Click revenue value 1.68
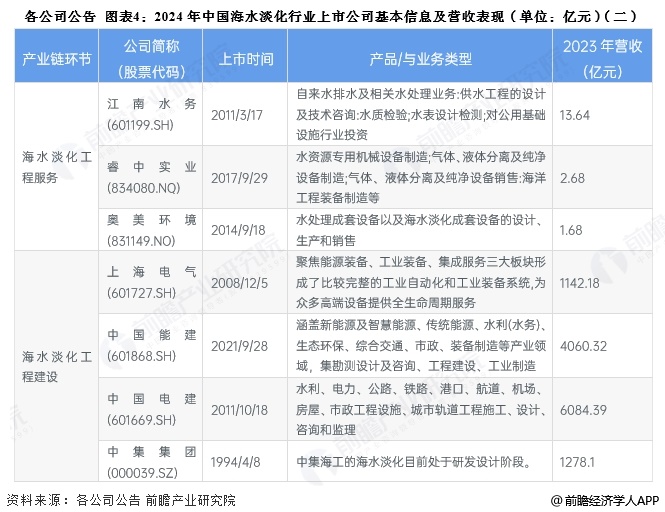Image resolution: width=665 pixels, height=512 pixels. tap(571, 230)
